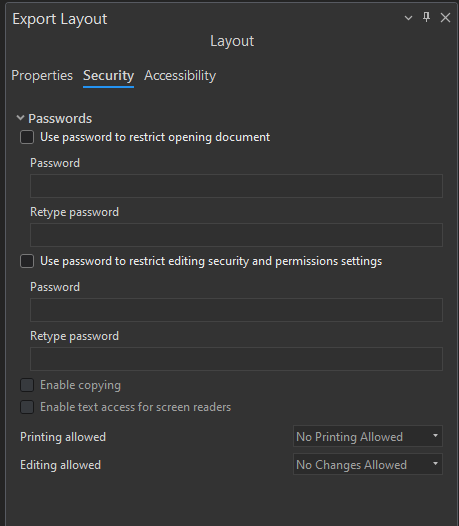Focus the permissions Retype password field

tap(236, 359)
